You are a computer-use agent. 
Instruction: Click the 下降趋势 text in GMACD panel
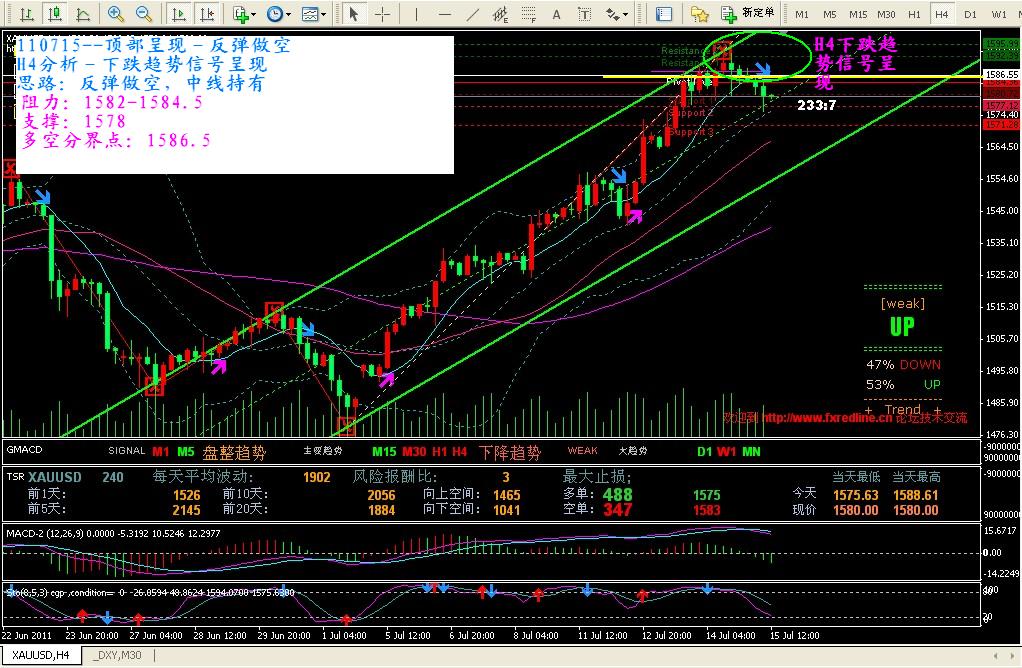510,452
